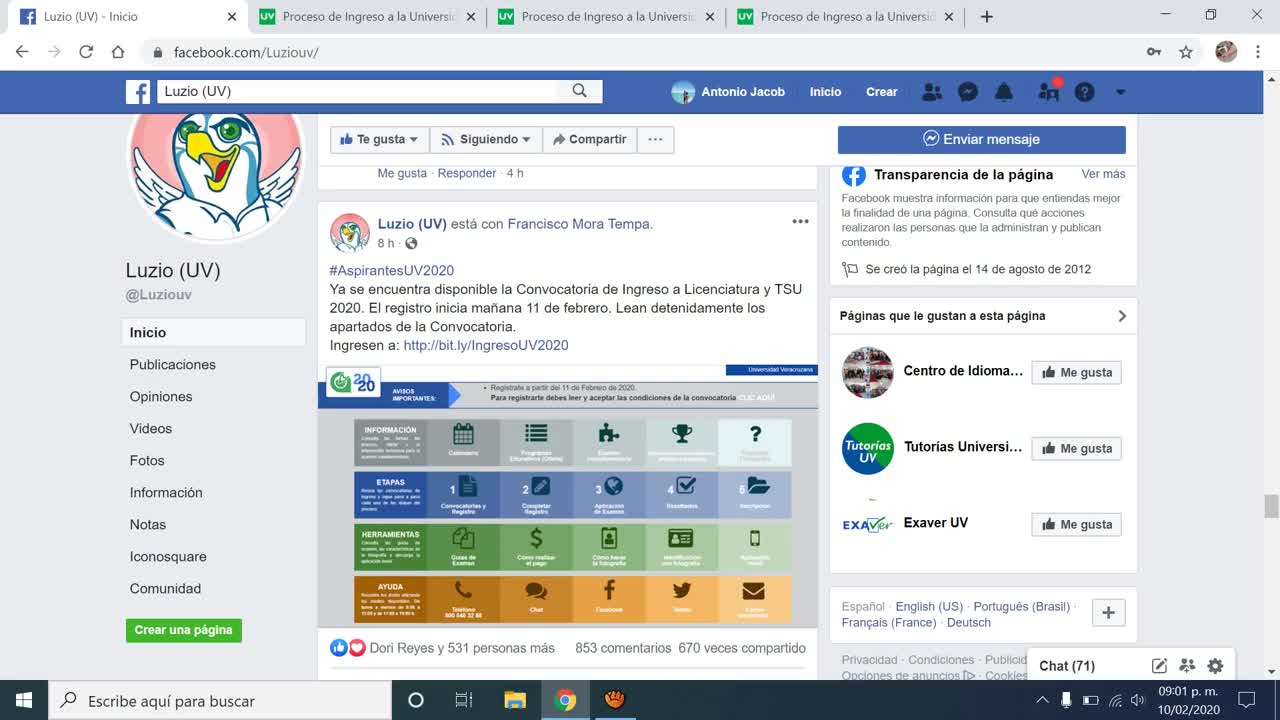Reload the page with refresh icon
Image resolution: width=1280 pixels, height=720 pixels.
click(x=86, y=52)
